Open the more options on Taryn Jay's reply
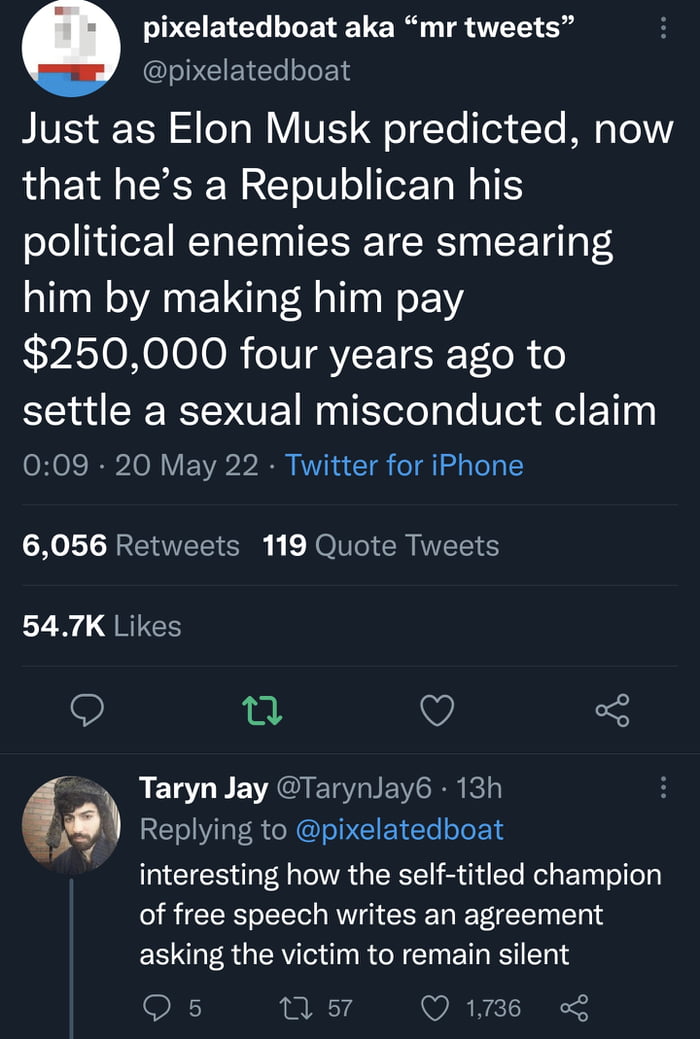 [x=661, y=788]
